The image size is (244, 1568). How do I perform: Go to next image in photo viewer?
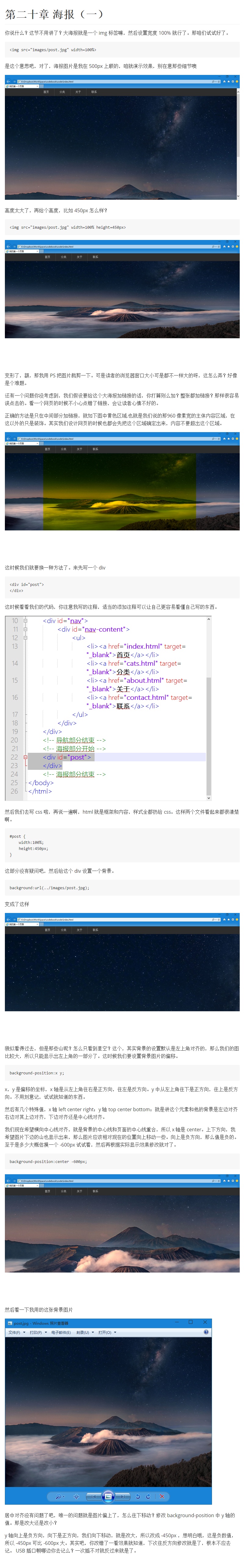click(x=123, y=1496)
